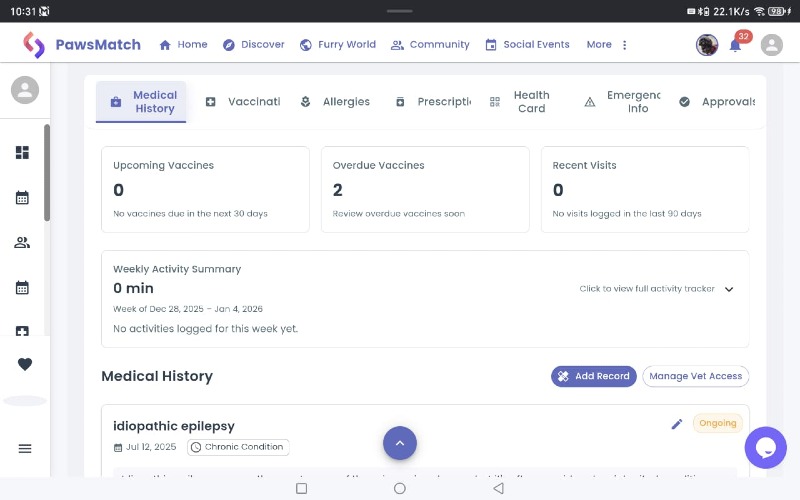Open the More menu in navbar

pyautogui.click(x=607, y=45)
